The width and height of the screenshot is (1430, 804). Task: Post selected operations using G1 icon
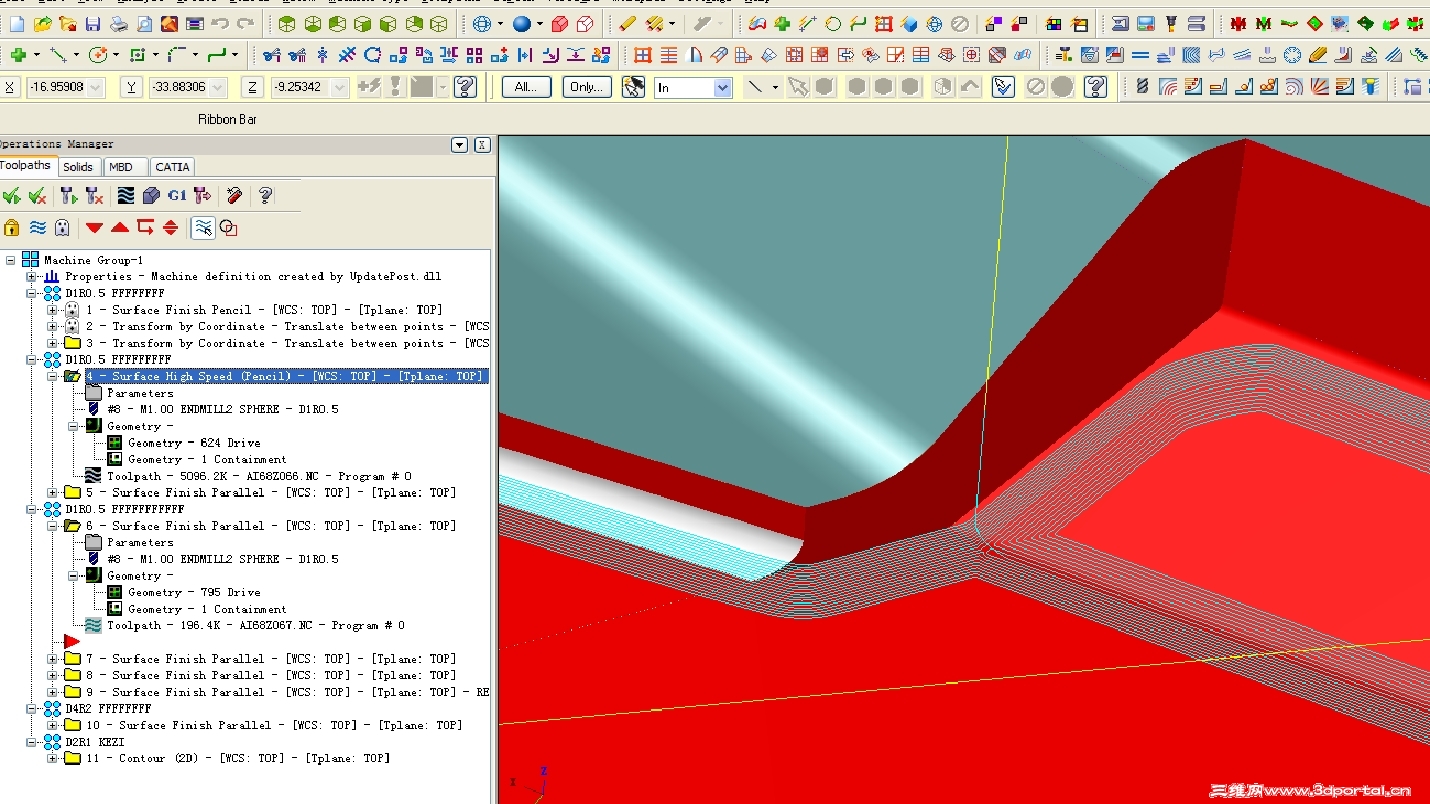click(x=177, y=195)
